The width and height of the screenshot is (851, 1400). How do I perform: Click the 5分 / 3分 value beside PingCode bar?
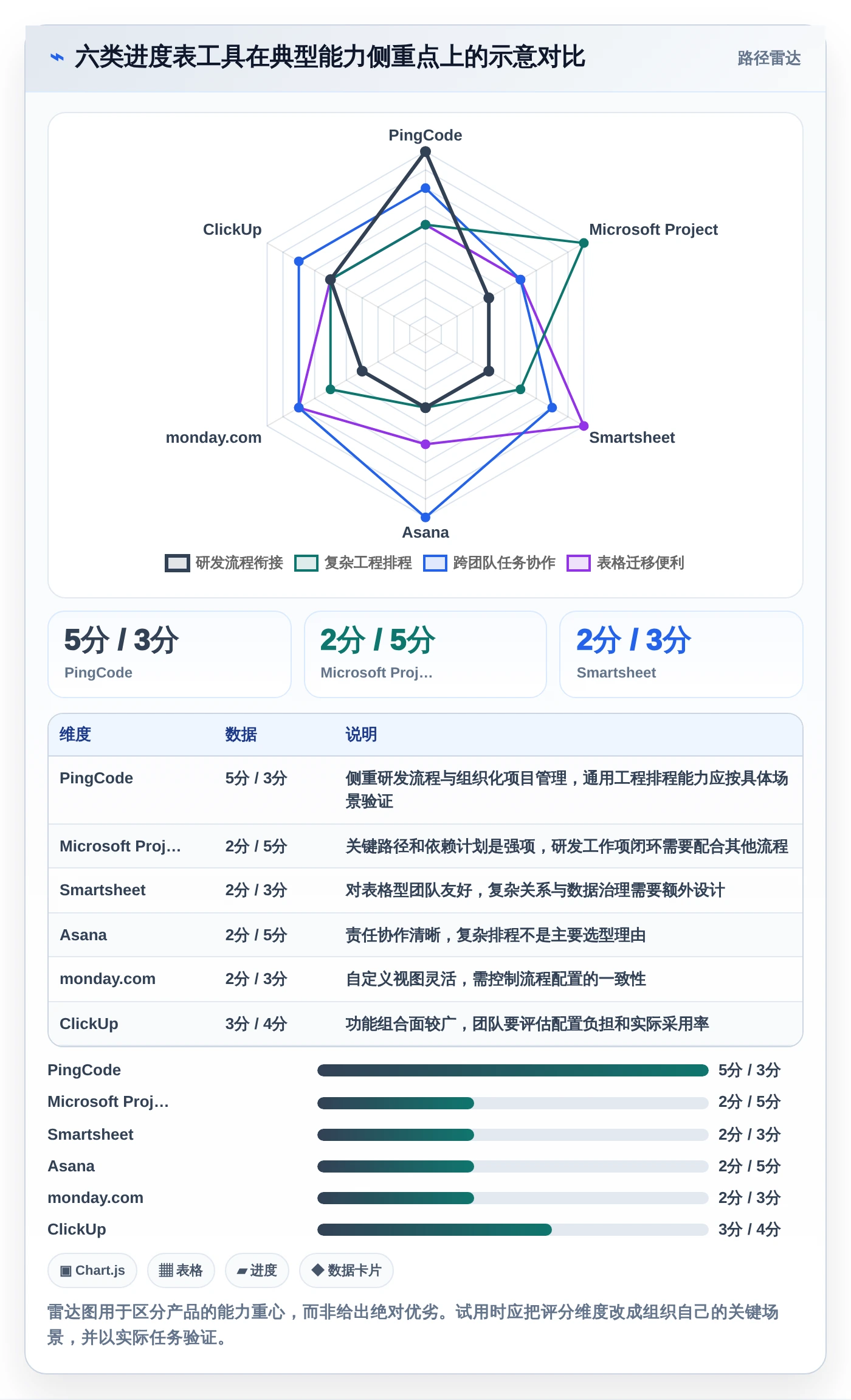coord(749,1070)
